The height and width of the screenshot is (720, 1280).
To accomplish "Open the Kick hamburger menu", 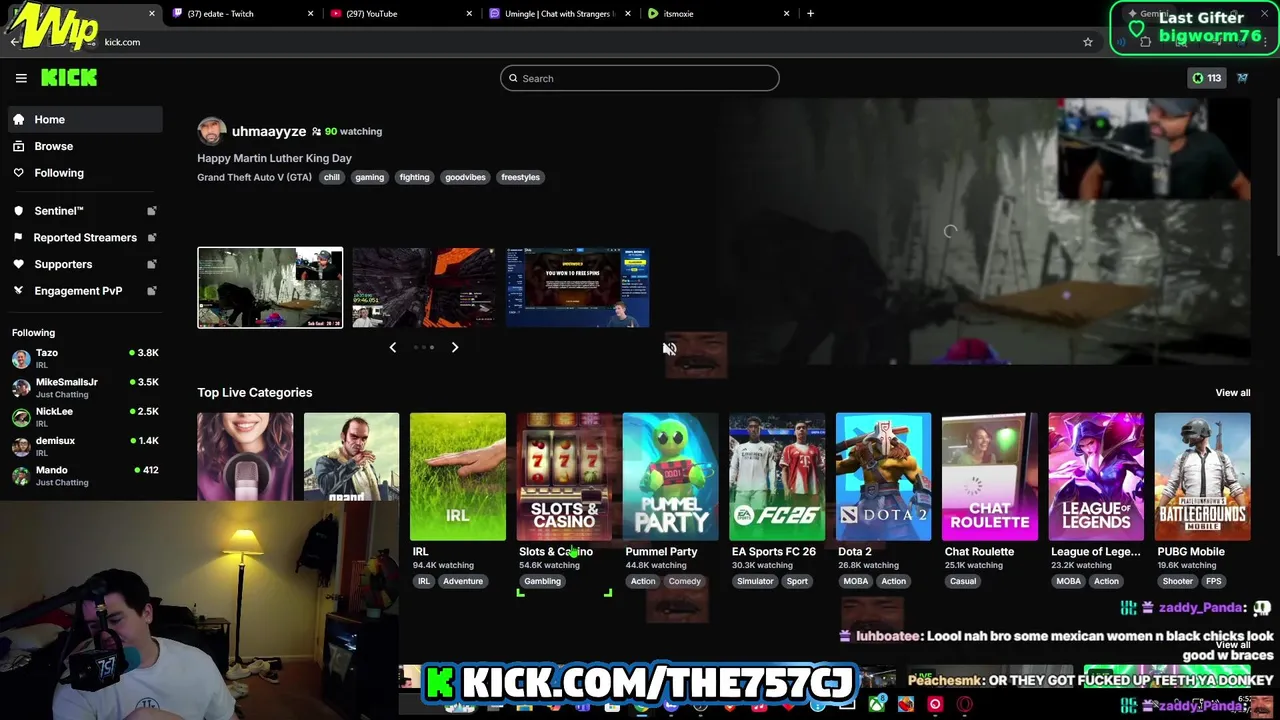I will [x=21, y=78].
